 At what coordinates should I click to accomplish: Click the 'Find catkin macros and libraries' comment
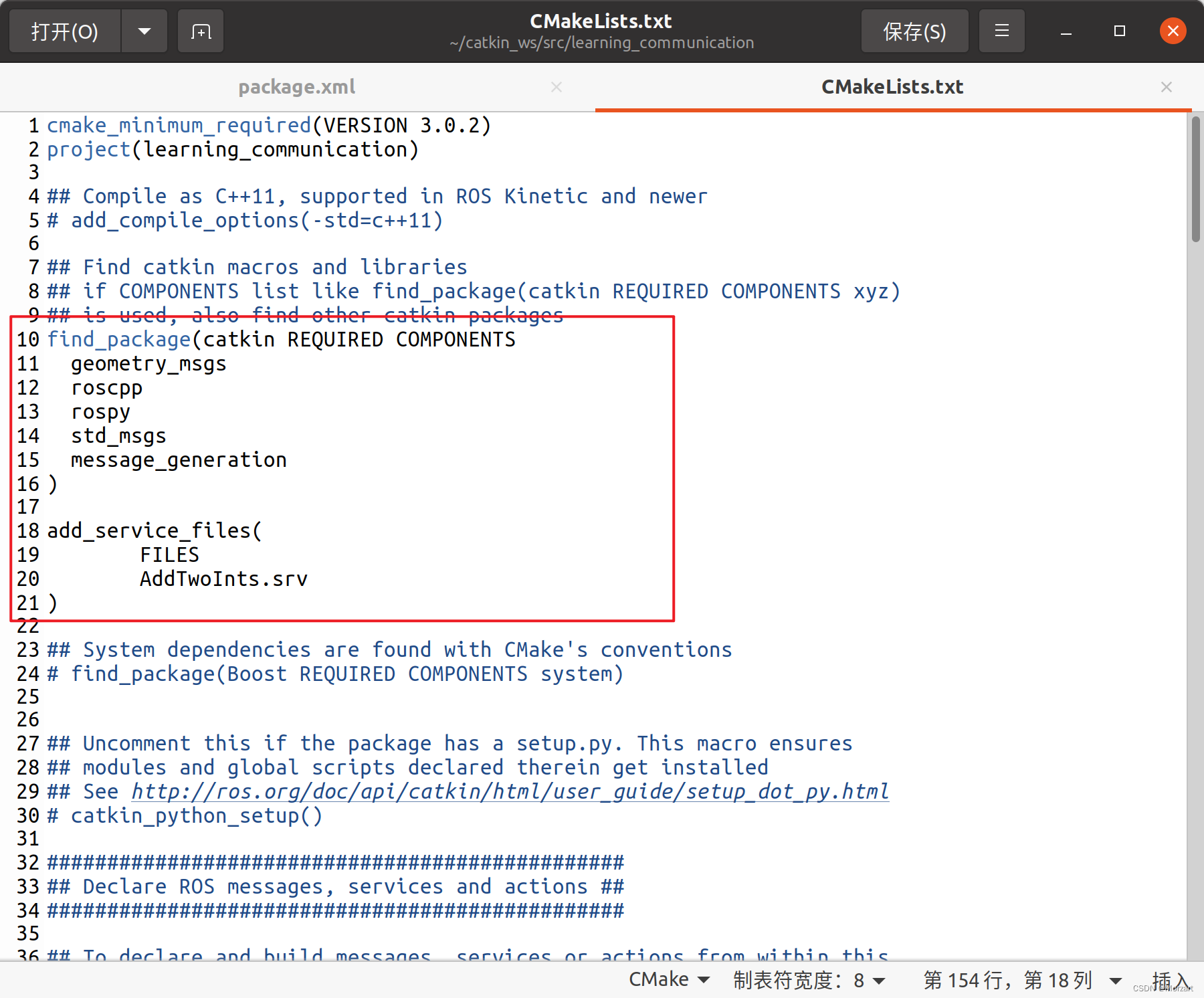click(257, 267)
